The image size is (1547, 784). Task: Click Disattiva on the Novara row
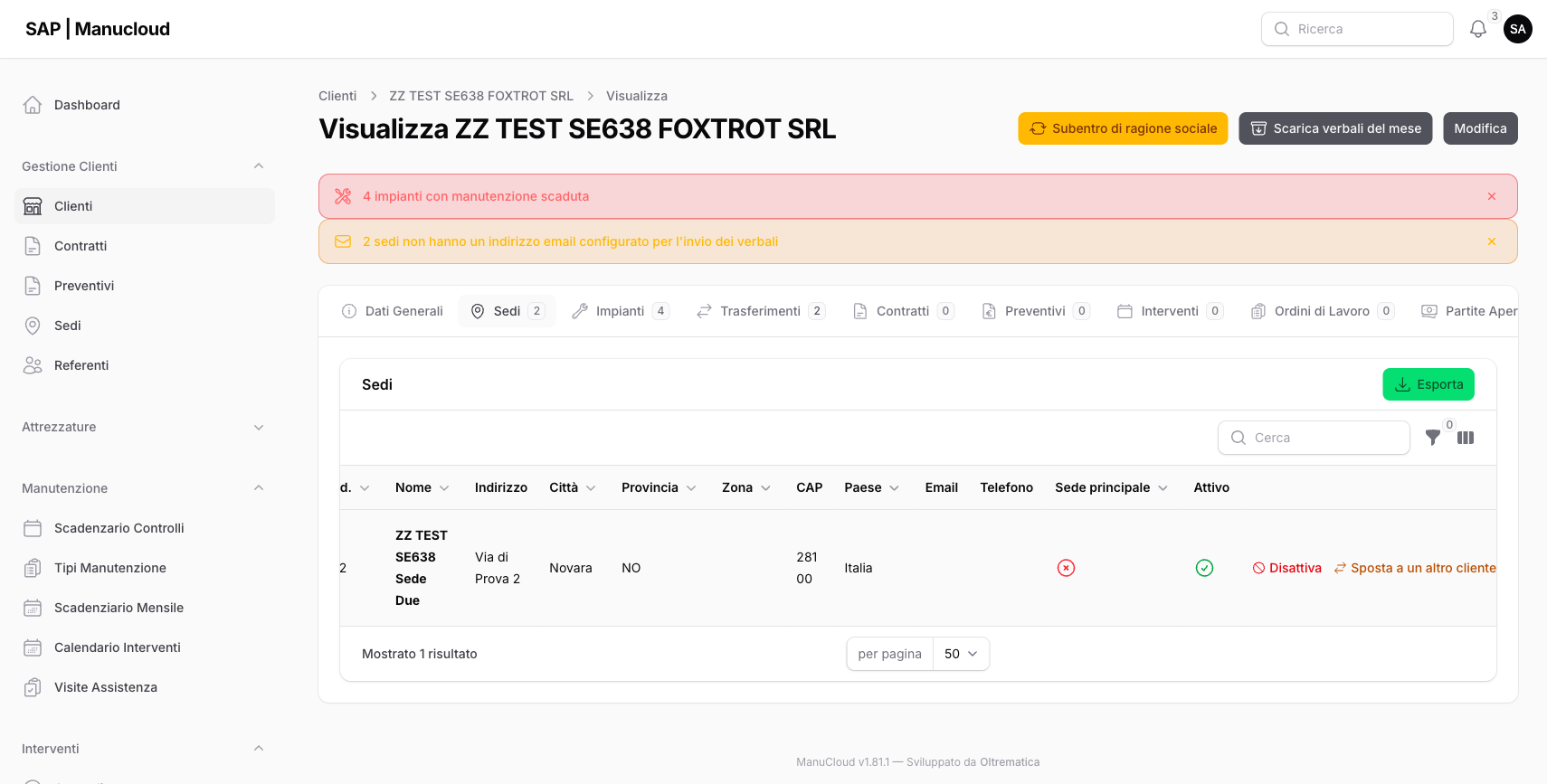[x=1286, y=568]
